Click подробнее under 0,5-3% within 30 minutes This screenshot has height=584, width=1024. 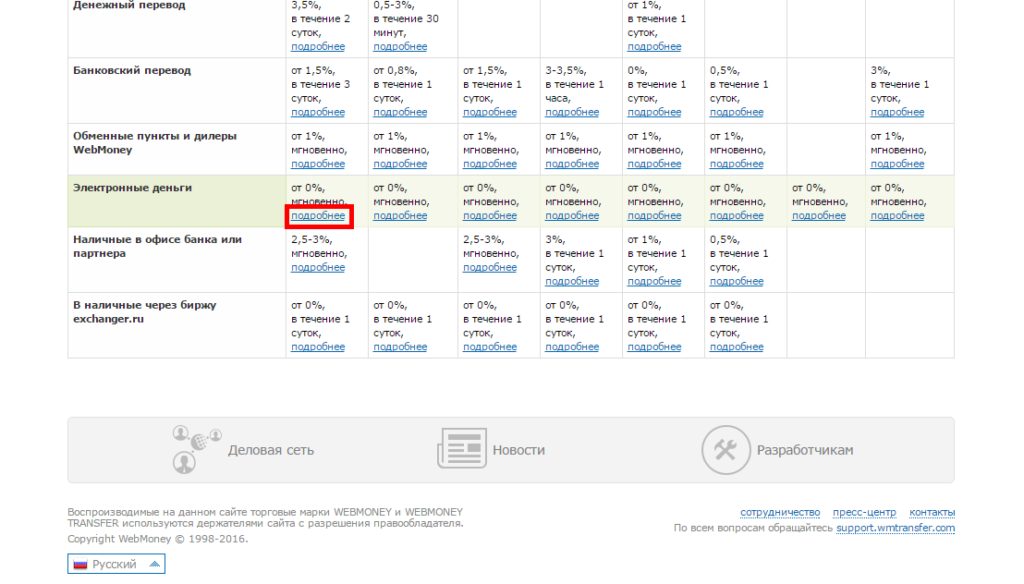(400, 47)
